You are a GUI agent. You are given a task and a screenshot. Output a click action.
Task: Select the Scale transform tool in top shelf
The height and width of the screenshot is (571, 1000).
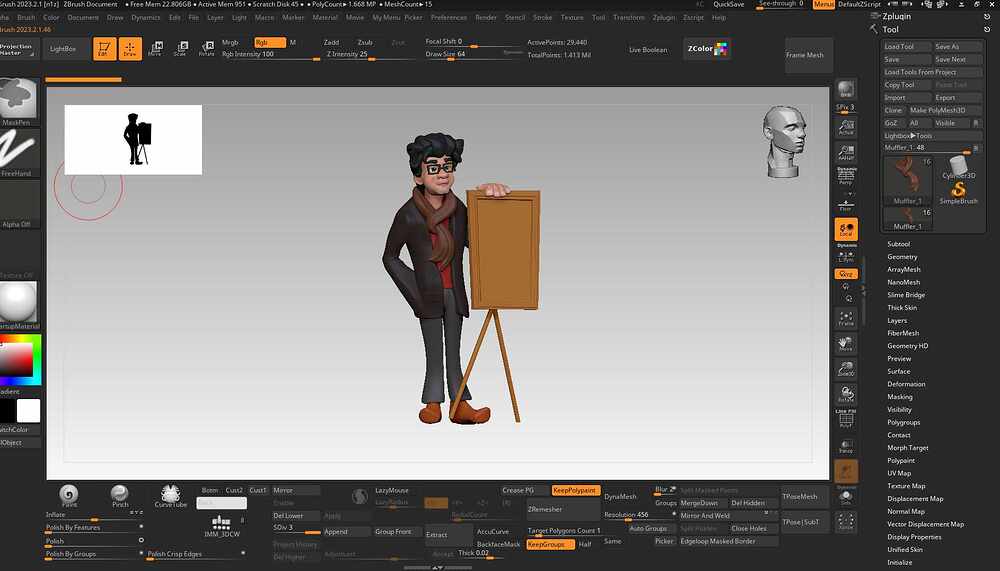tap(180, 48)
